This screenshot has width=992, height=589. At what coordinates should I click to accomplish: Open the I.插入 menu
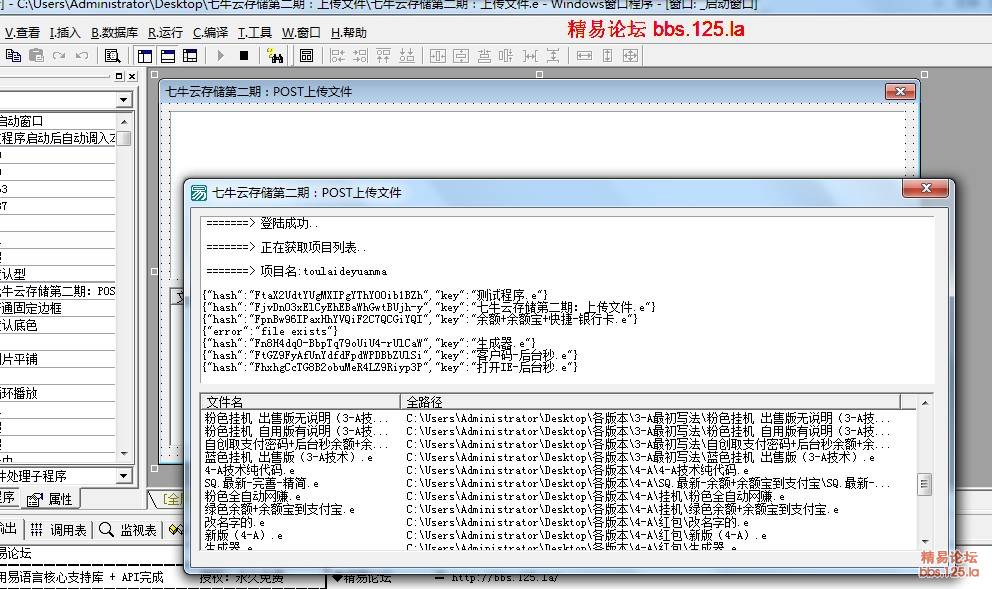coord(65,33)
